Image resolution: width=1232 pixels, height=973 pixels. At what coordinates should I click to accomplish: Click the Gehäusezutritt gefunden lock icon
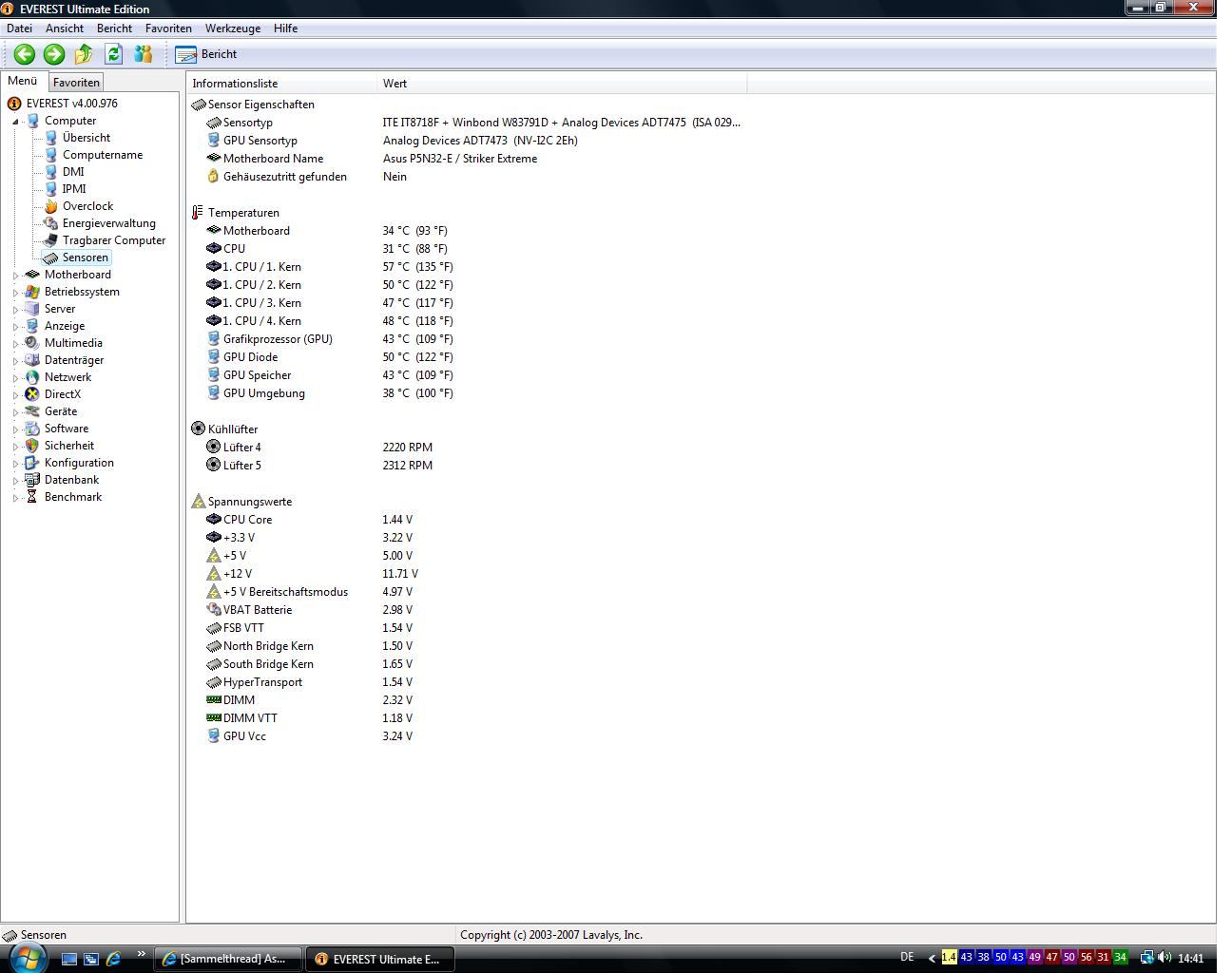click(x=213, y=177)
